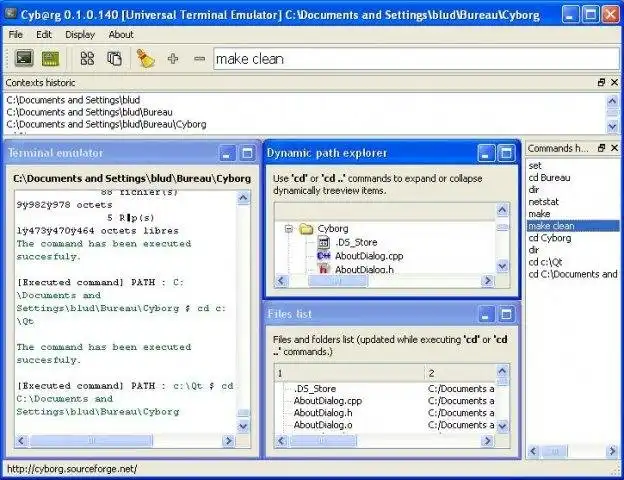
Task: Select 'cd C:\Documents and' history entry
Action: click(x=573, y=274)
